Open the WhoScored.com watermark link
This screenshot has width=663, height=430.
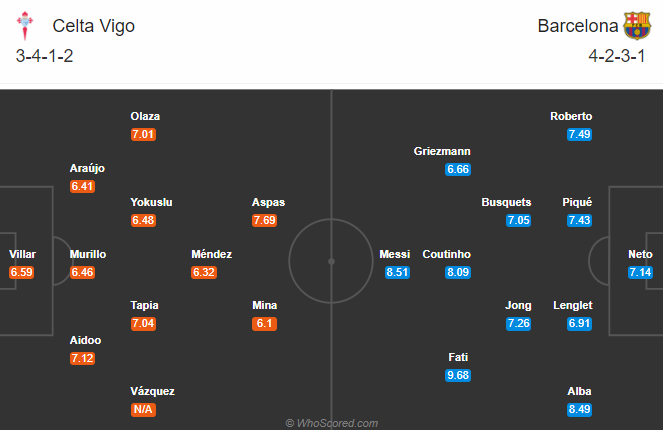pyautogui.click(x=331, y=423)
